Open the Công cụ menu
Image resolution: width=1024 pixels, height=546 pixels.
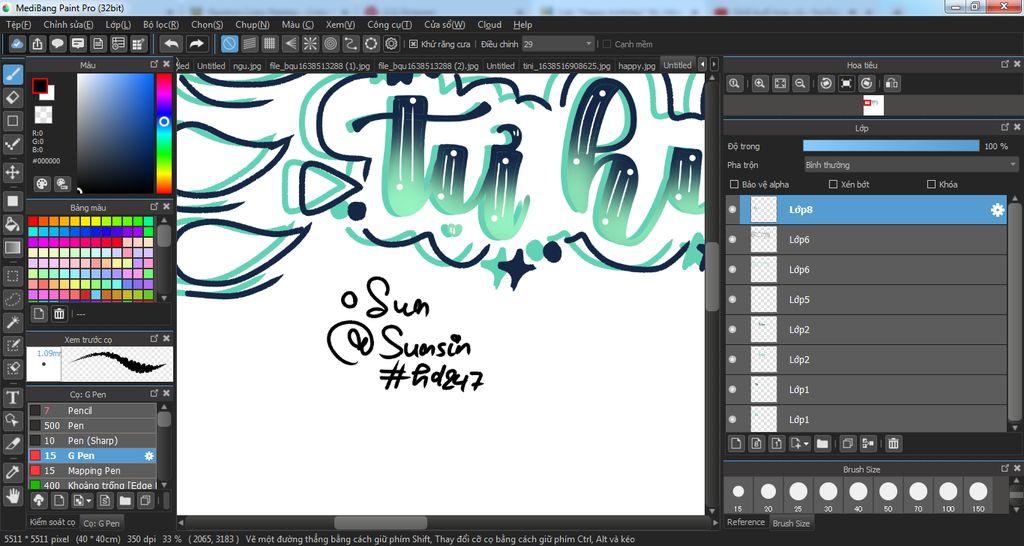tap(389, 24)
